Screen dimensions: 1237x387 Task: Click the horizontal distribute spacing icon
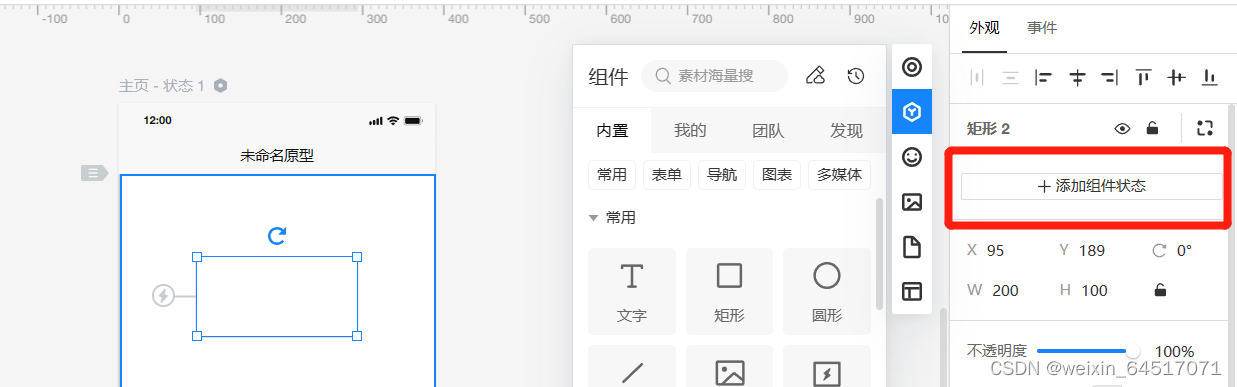pos(977,77)
